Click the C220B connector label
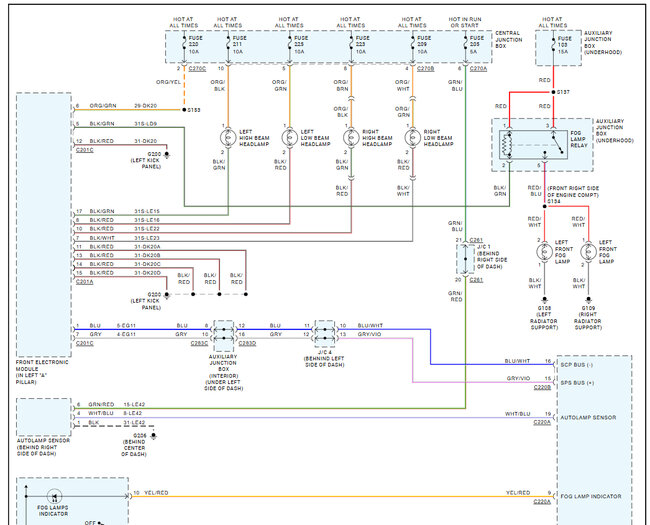 pos(542,387)
